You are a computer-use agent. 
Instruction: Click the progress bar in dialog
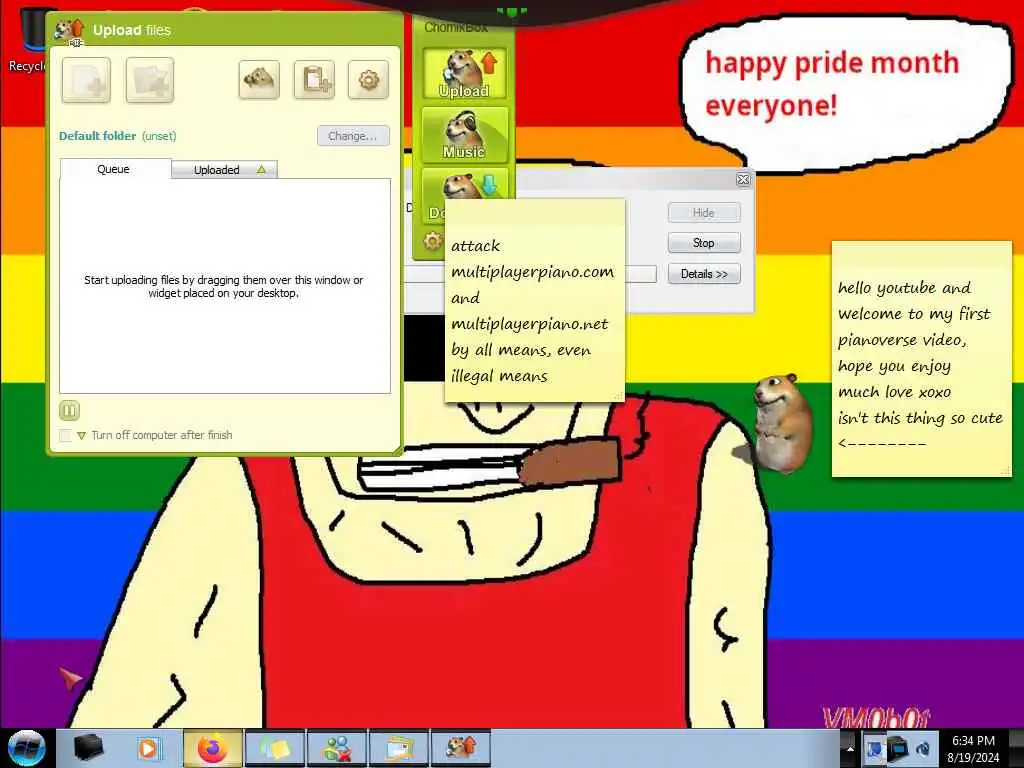(x=641, y=274)
